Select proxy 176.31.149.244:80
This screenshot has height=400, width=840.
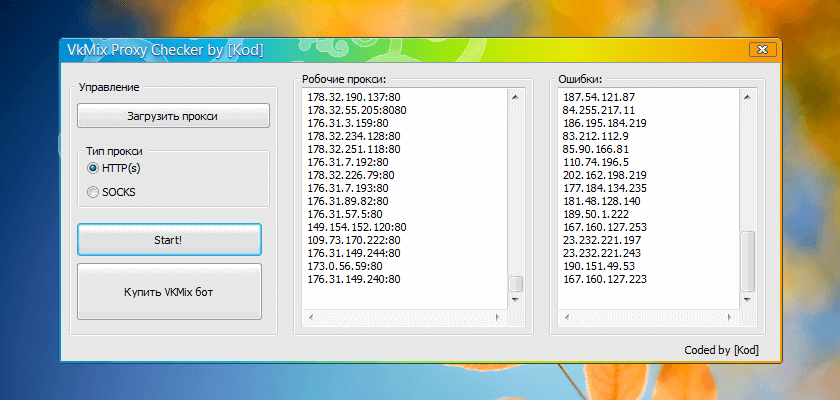(x=354, y=253)
